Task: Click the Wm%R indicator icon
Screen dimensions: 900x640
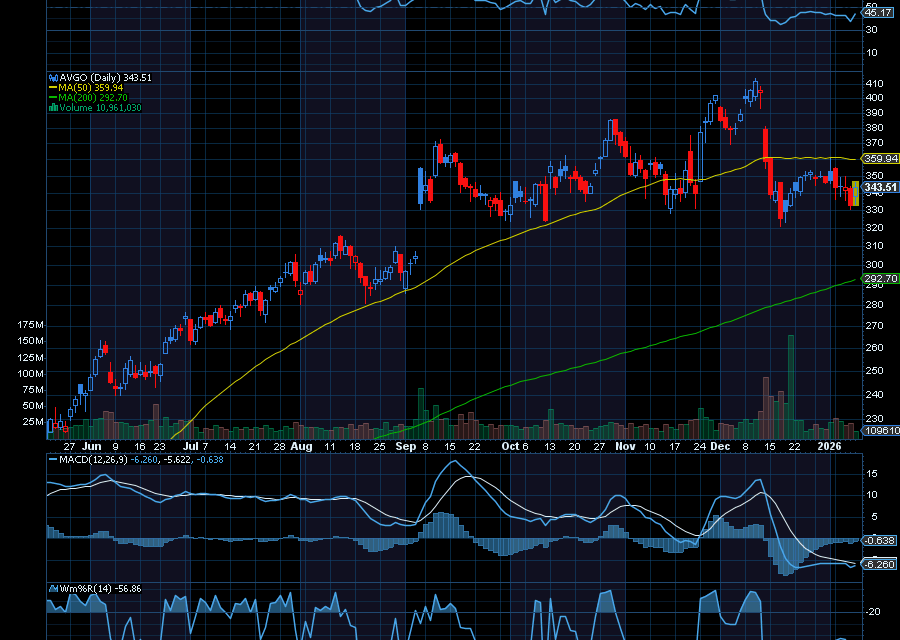Action: click(52, 588)
